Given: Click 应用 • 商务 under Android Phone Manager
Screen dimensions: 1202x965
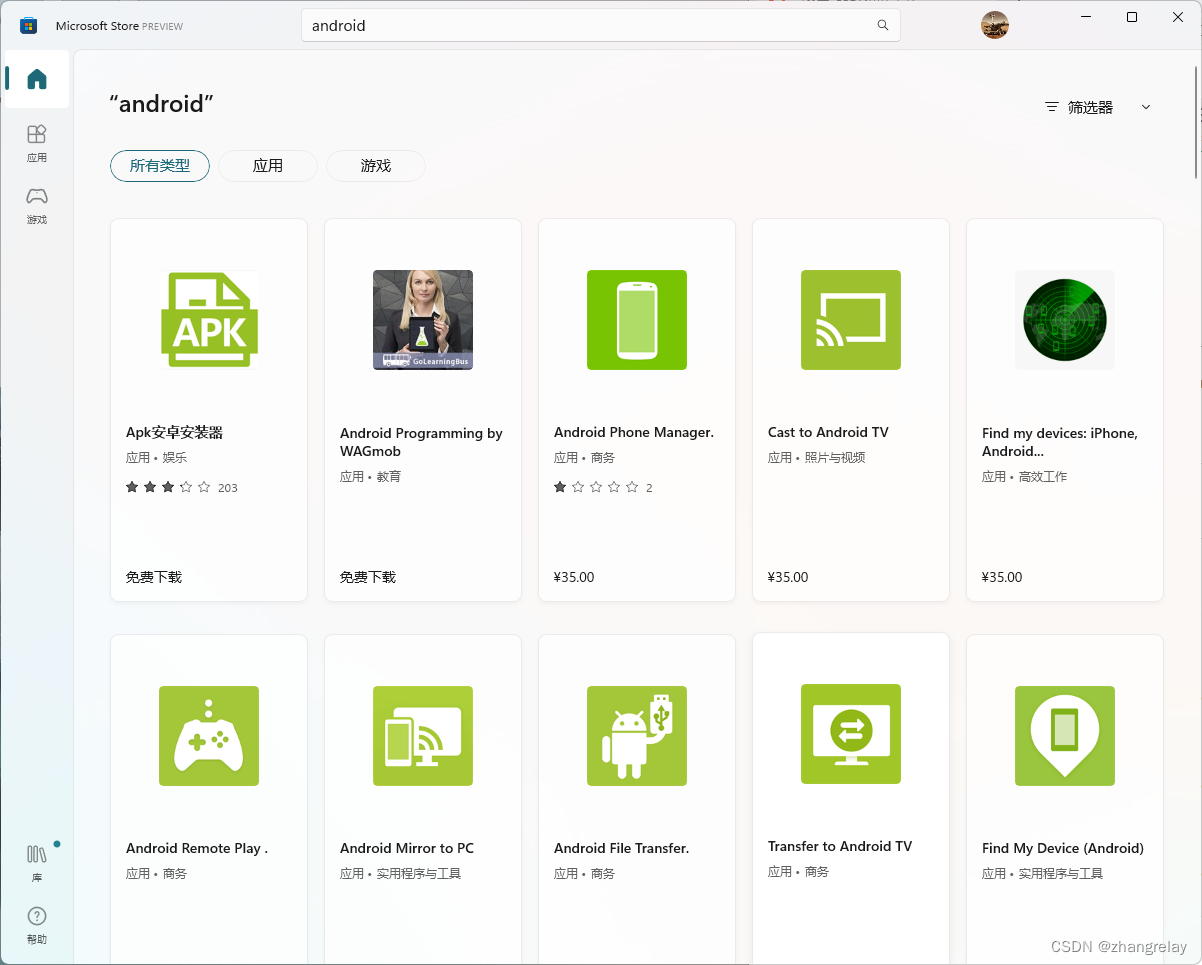Looking at the screenshot, I should point(584,458).
